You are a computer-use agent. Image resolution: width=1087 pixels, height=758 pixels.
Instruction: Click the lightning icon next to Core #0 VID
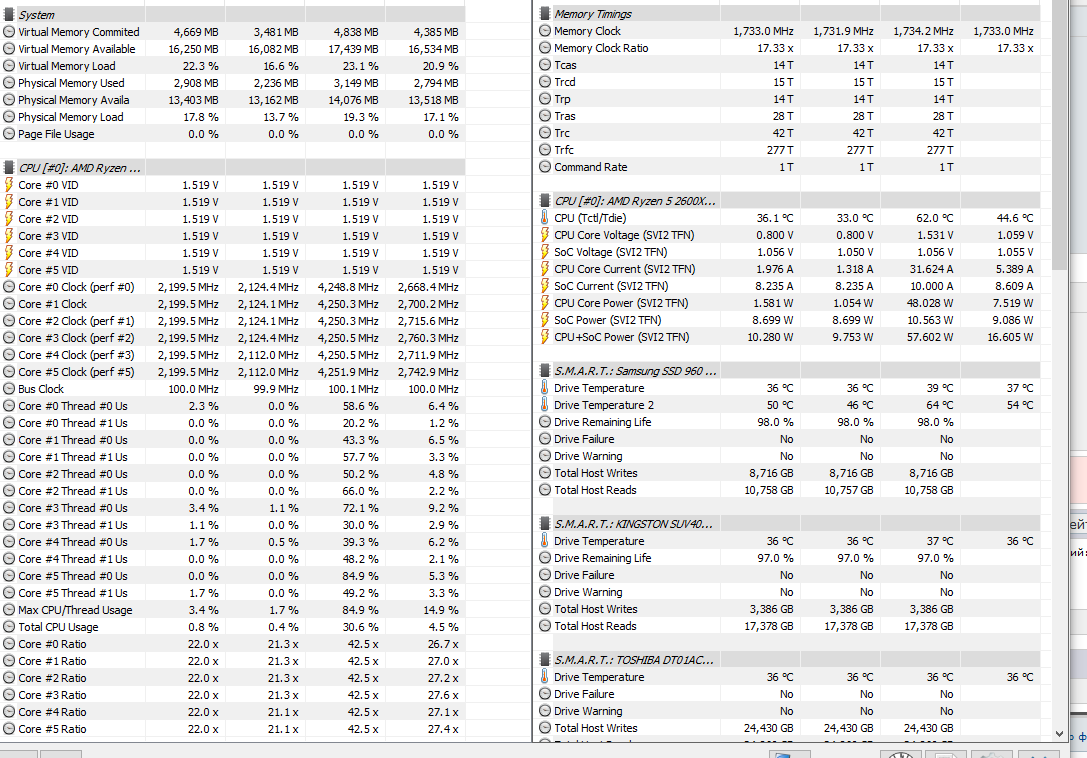click(9, 184)
